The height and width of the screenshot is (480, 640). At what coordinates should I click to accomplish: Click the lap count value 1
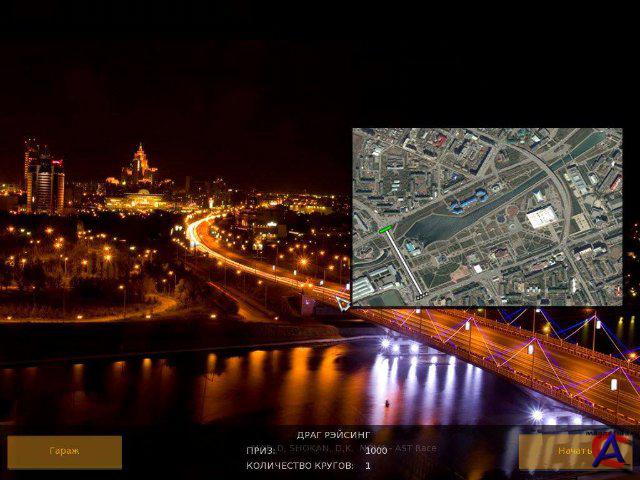pos(367,466)
